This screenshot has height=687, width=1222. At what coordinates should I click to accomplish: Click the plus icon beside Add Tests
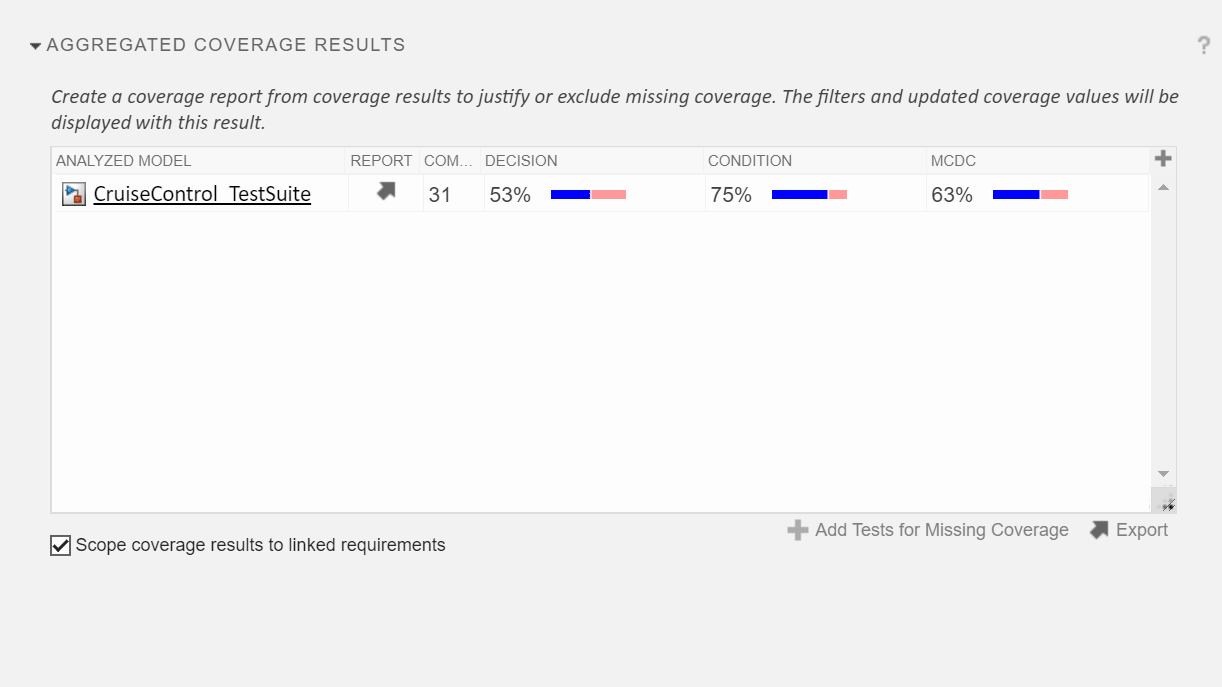798,530
